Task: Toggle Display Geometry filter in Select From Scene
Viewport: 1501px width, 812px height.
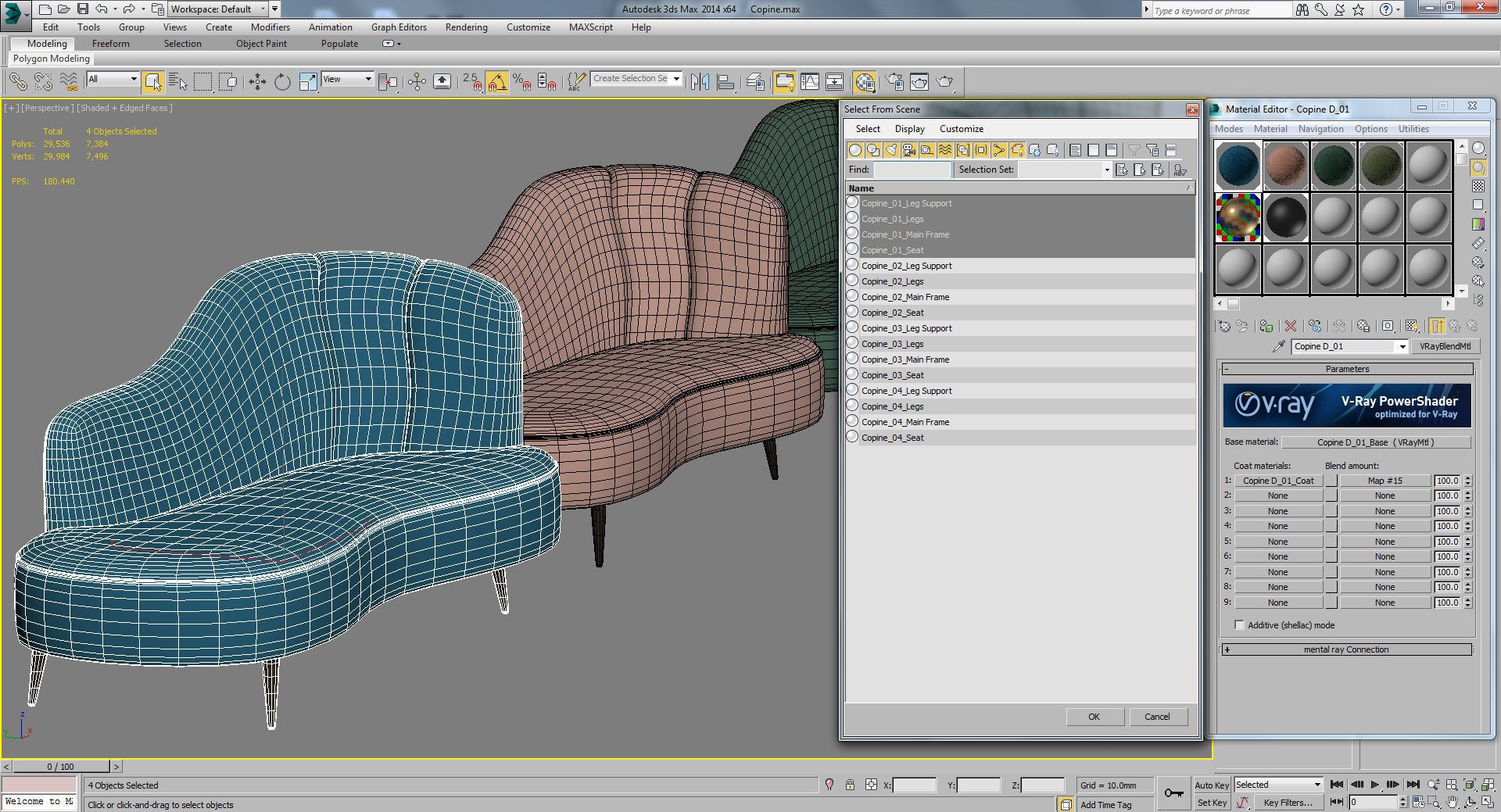Action: (855, 150)
